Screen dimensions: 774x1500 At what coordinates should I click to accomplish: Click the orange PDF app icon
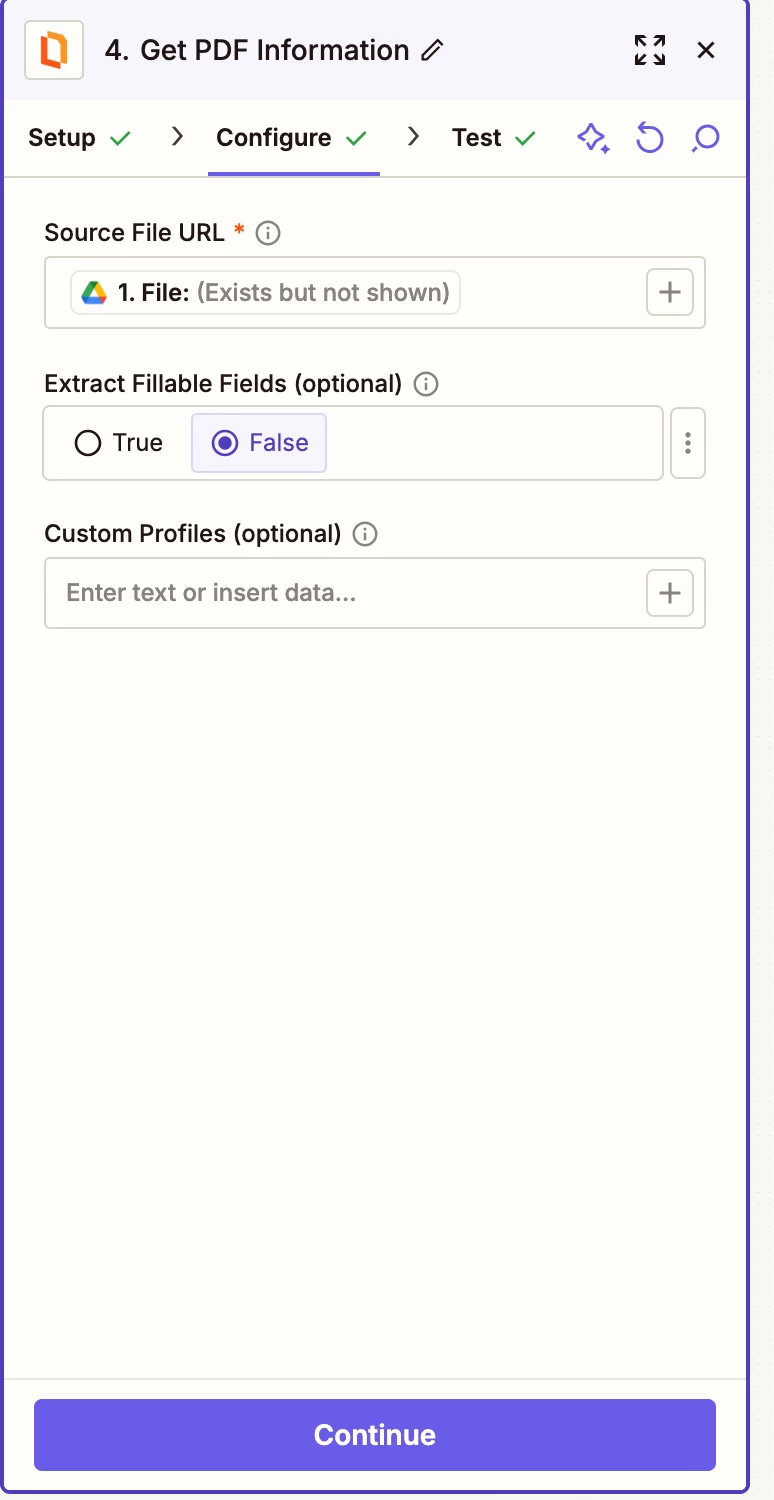coord(54,50)
